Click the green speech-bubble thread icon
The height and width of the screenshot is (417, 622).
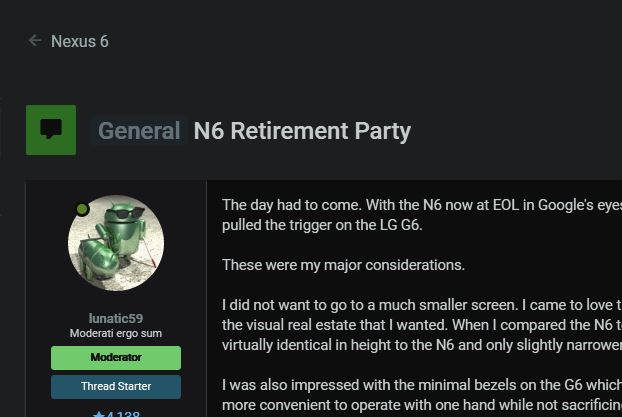[x=51, y=130]
